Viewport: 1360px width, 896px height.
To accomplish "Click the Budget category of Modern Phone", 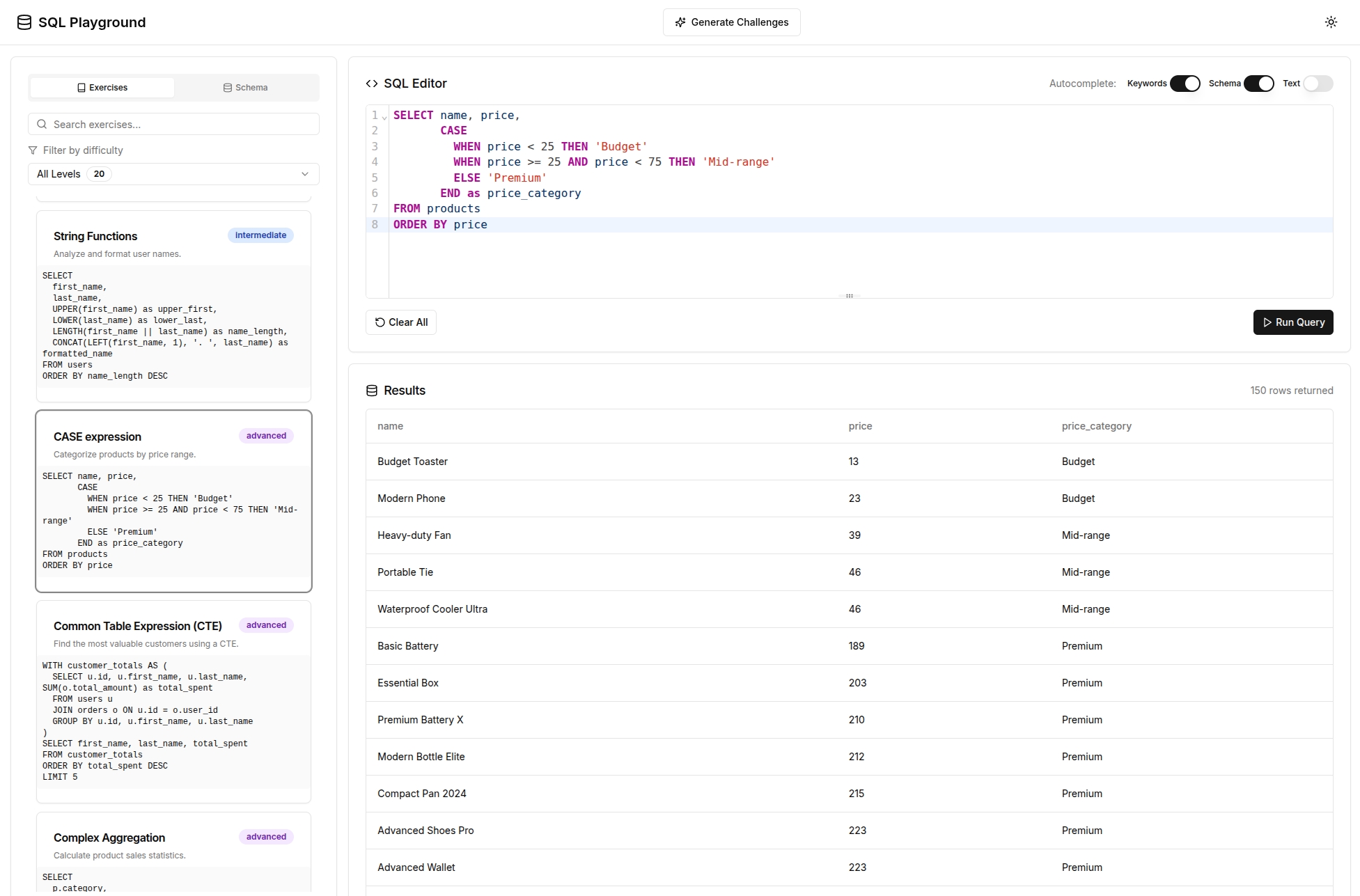I will (1078, 498).
